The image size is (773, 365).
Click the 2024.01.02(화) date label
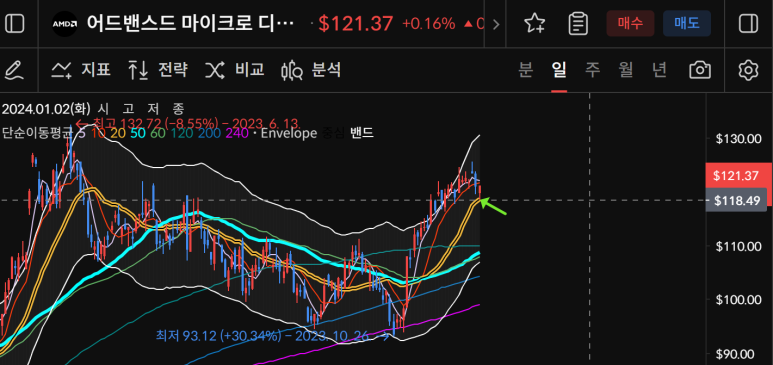(x=46, y=109)
